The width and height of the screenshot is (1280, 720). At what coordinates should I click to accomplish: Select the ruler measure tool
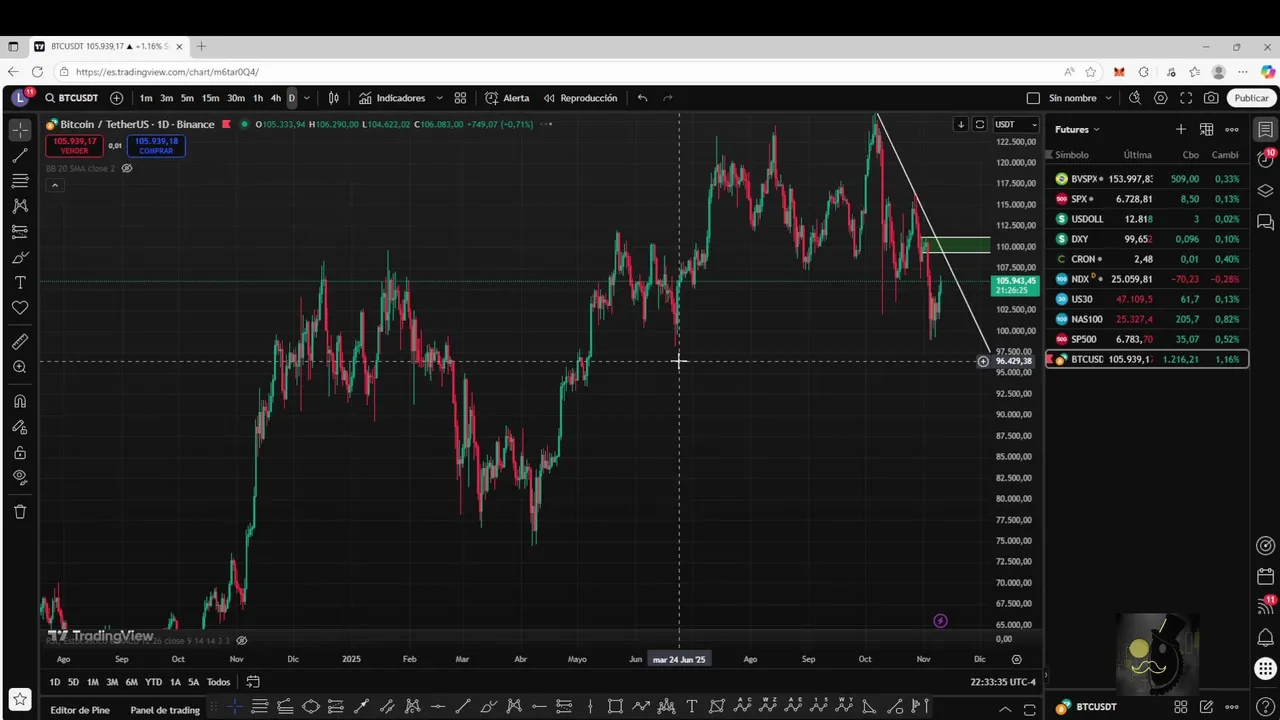pos(20,342)
